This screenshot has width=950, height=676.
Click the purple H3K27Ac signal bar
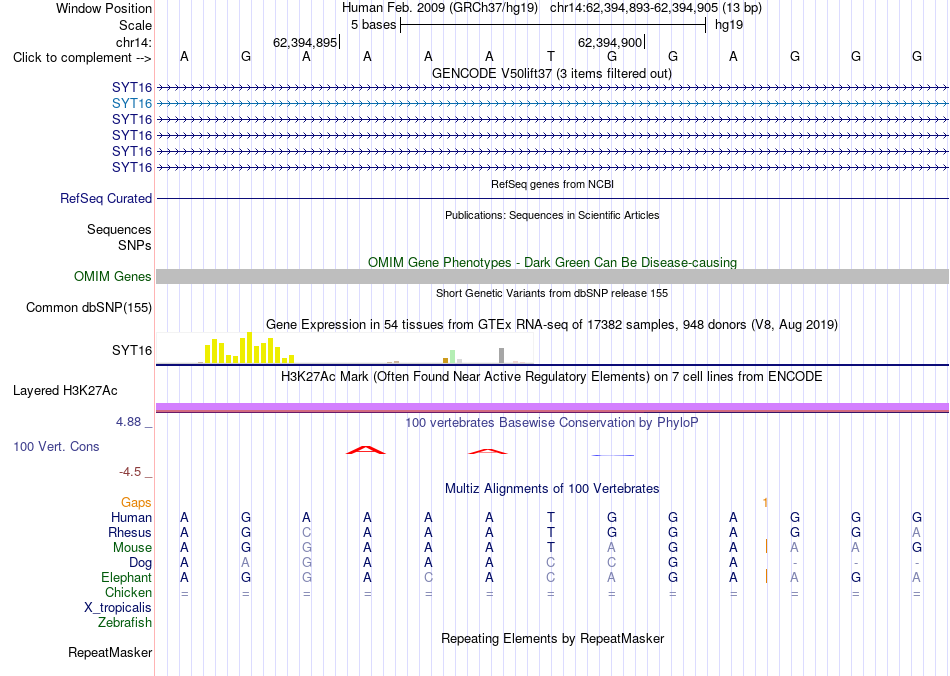click(x=552, y=407)
